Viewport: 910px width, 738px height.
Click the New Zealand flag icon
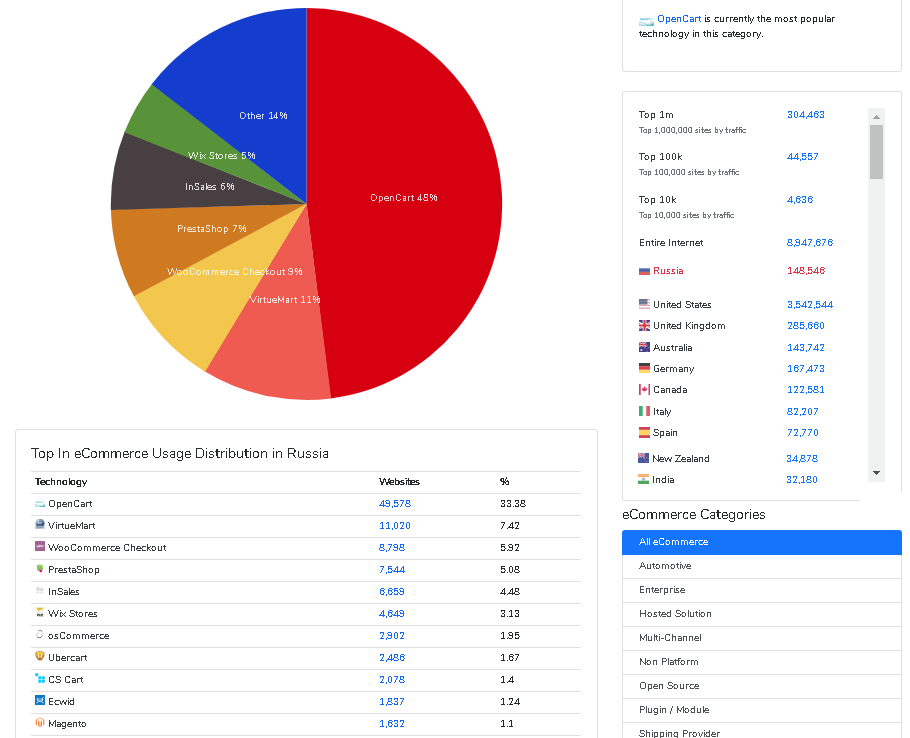pos(643,458)
